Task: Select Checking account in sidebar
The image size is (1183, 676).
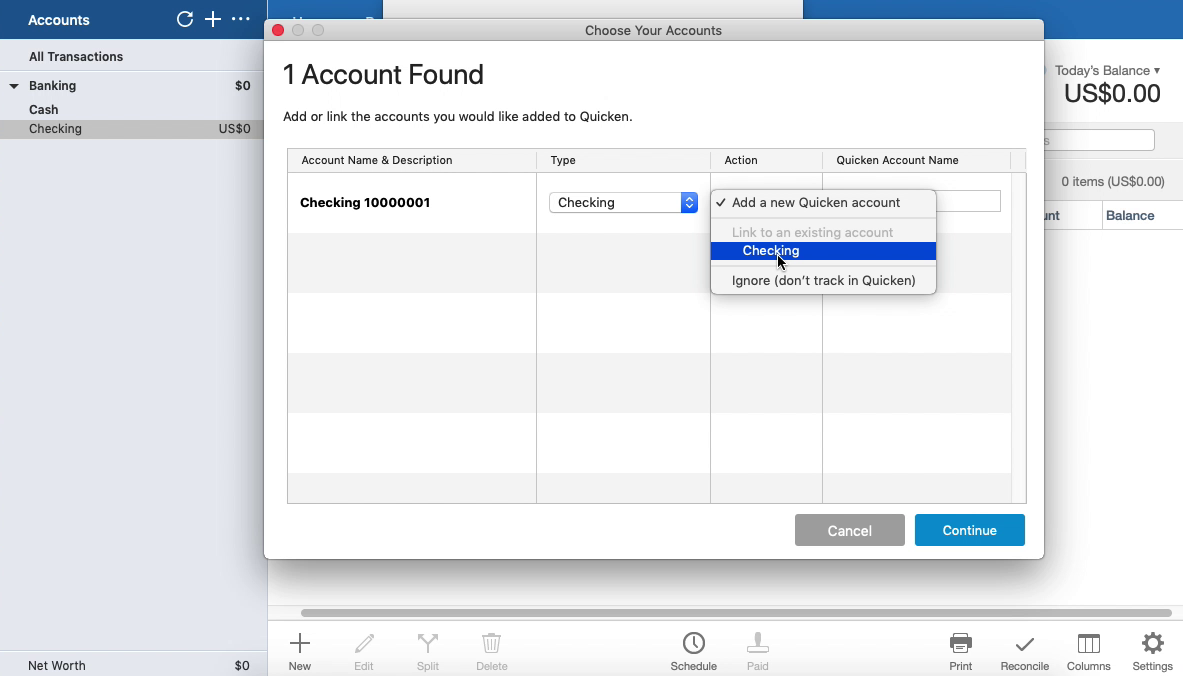Action: pos(133,129)
